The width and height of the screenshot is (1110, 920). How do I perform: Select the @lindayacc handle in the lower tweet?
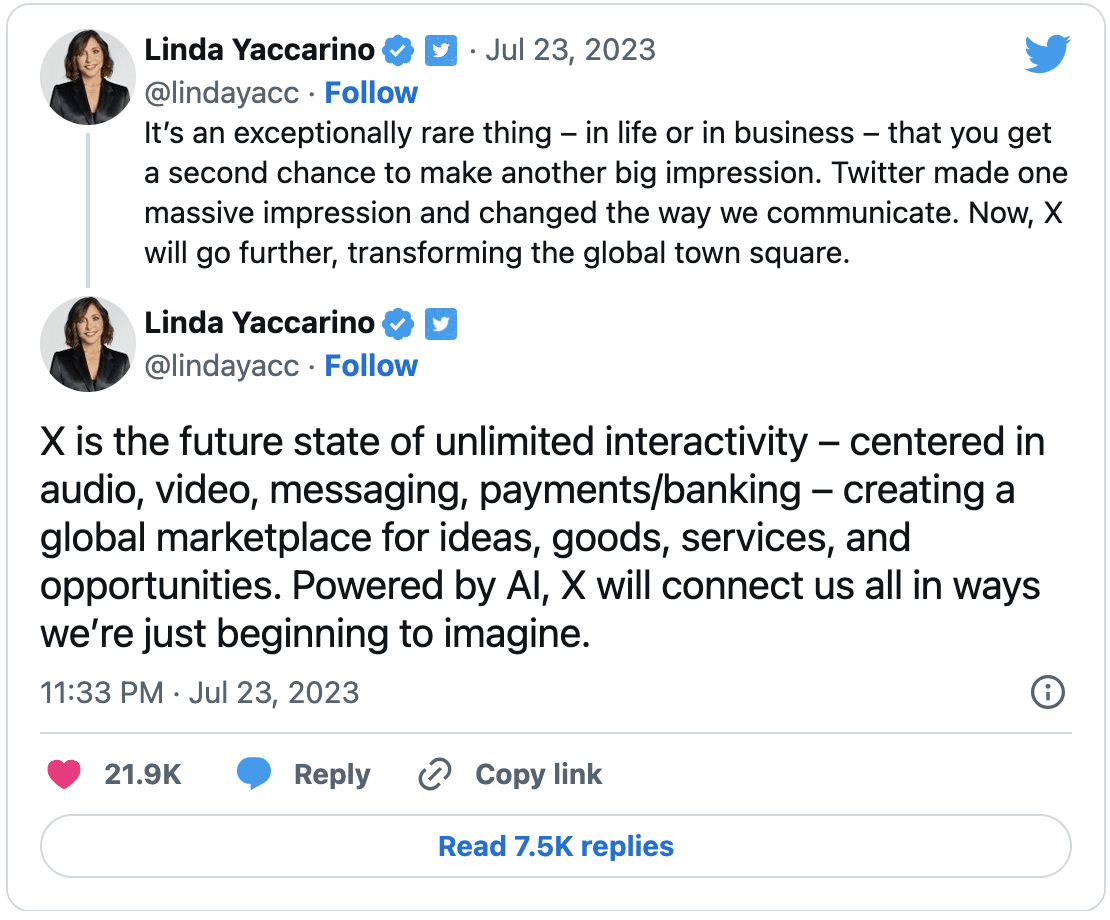tap(222, 366)
